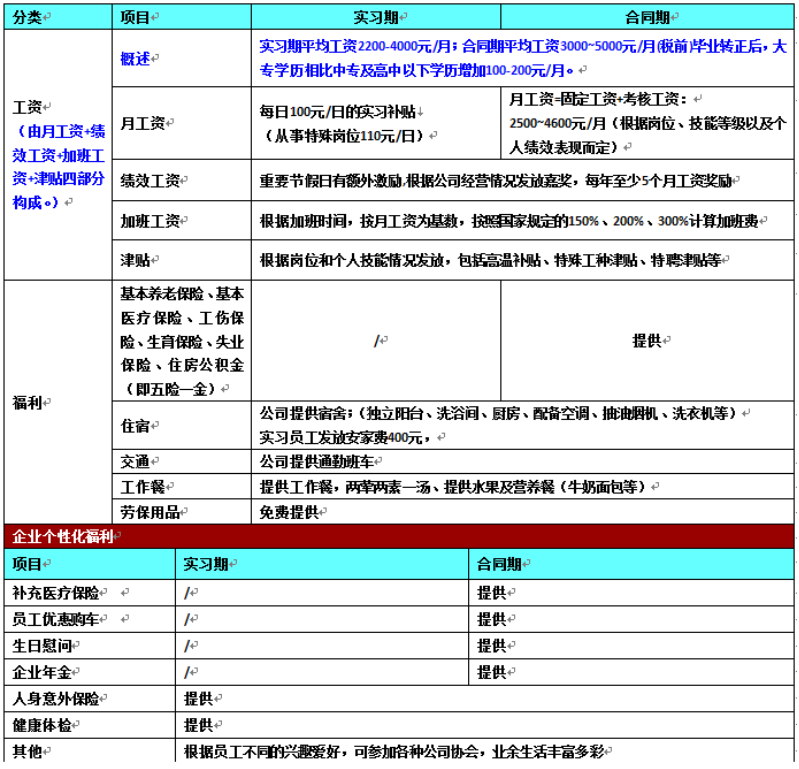
Task: Click the 公司提供通勤班车 text
Action: (x=319, y=462)
